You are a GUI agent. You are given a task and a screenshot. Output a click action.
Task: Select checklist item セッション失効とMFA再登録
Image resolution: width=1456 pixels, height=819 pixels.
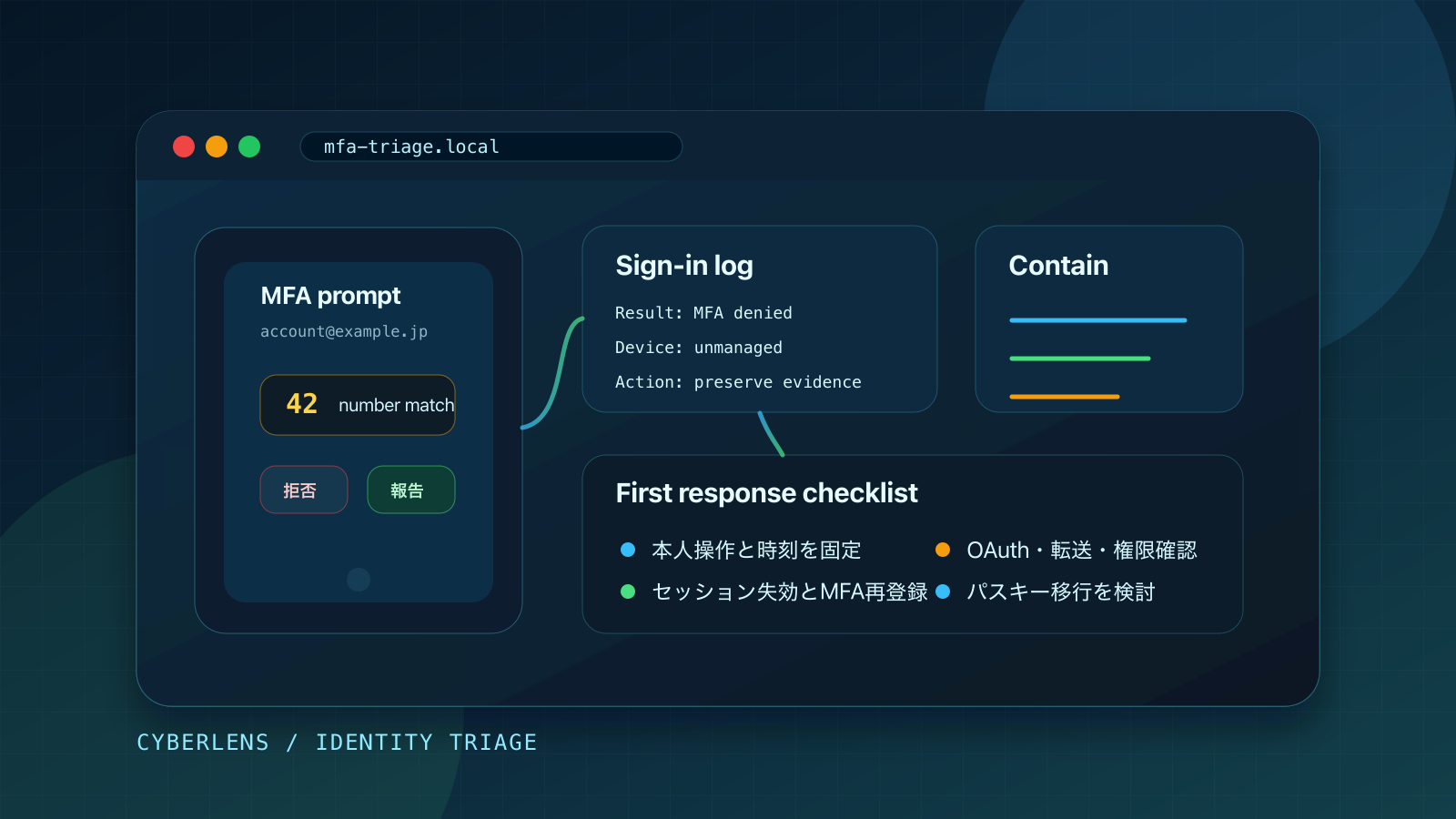pos(790,592)
